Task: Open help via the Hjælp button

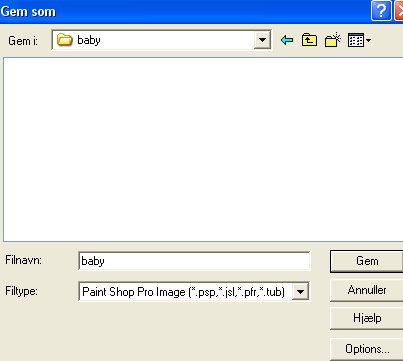Action: tap(367, 318)
